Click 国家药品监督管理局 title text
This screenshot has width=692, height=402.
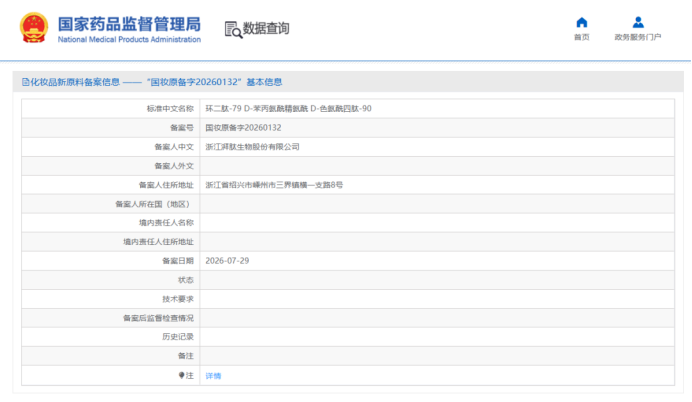point(129,24)
